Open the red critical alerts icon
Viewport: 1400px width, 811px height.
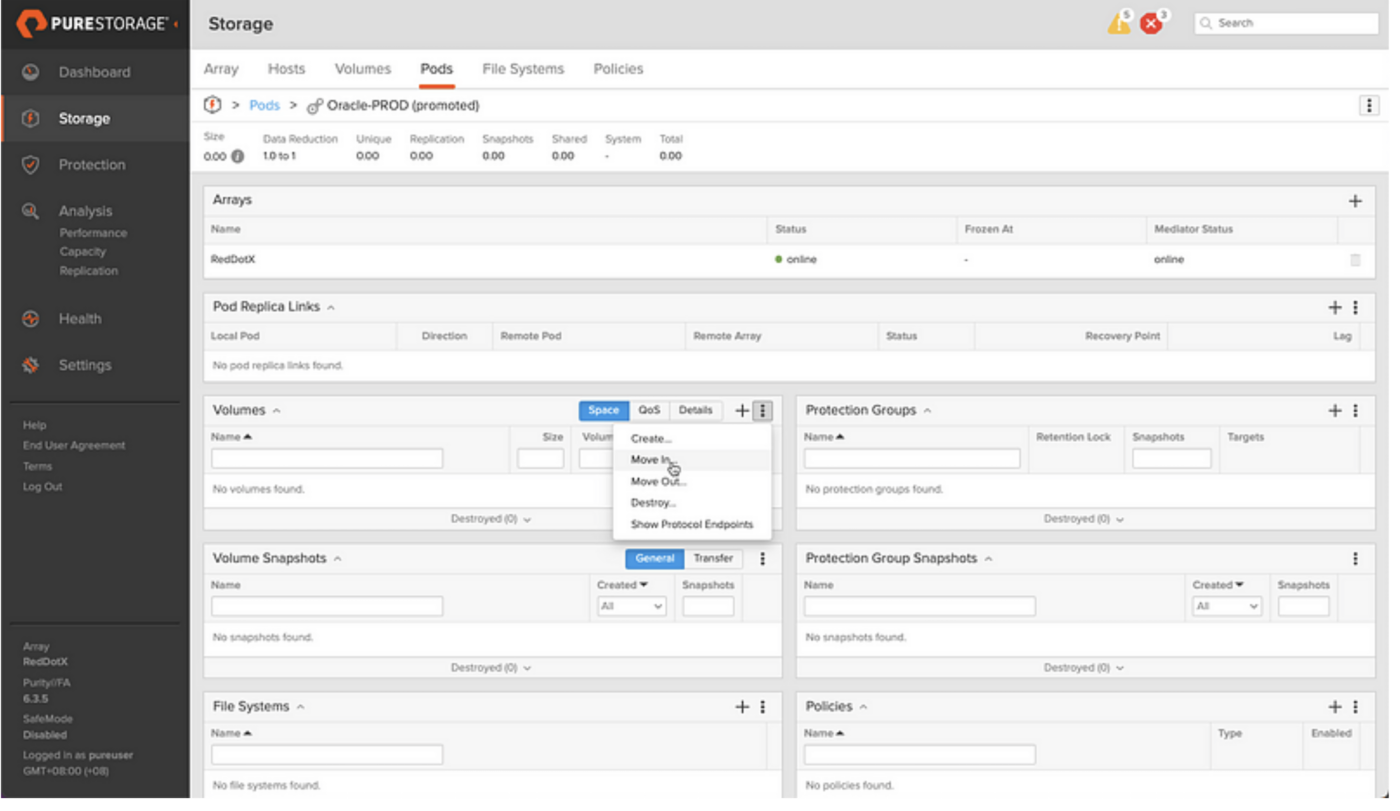(1153, 23)
